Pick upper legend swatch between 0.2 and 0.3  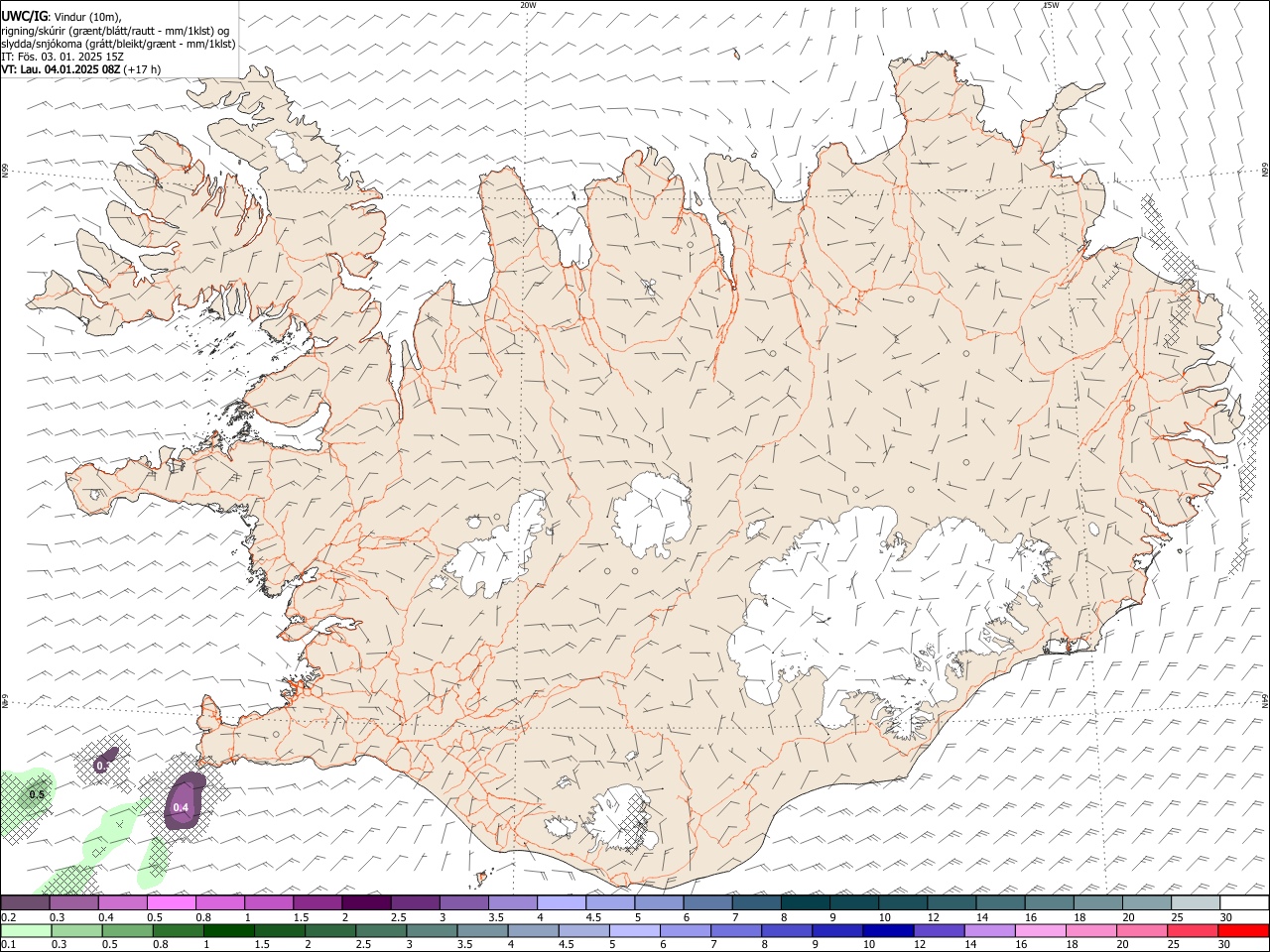point(25,902)
